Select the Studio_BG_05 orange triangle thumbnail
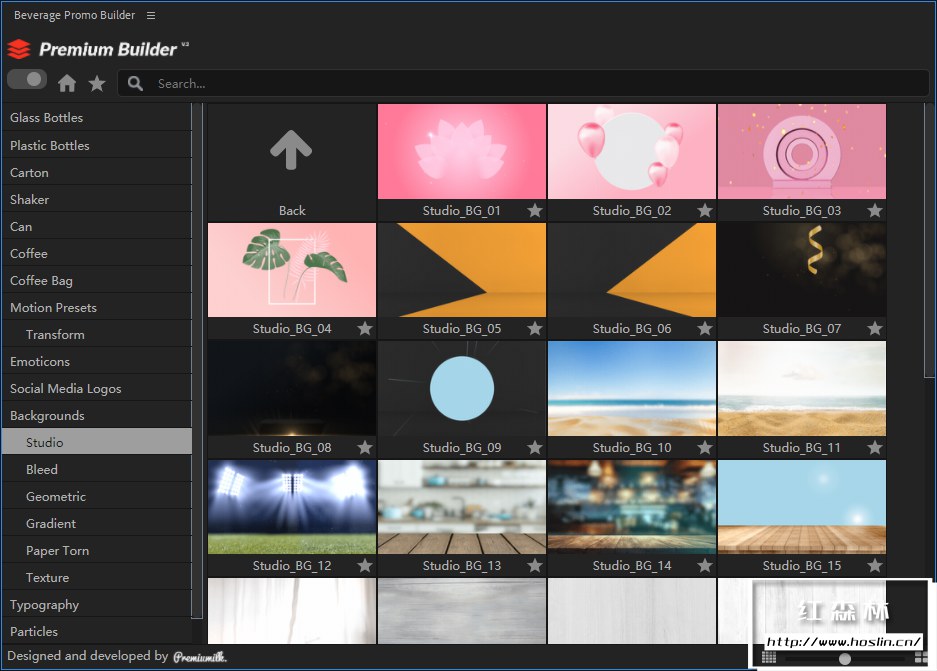 pos(462,269)
